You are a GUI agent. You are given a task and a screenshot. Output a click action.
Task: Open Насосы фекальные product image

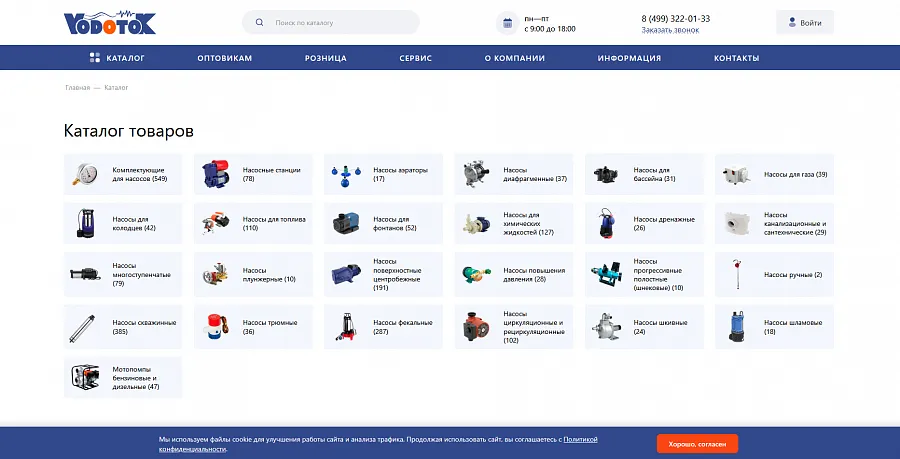tap(346, 327)
